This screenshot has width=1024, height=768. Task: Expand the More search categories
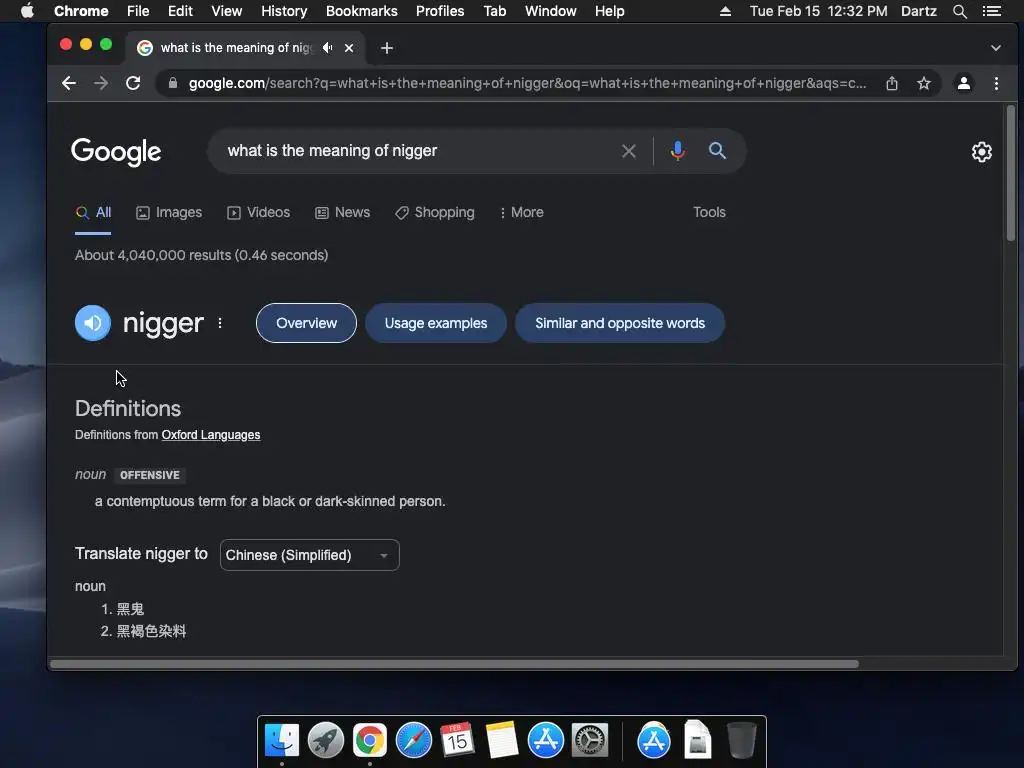[x=521, y=212]
